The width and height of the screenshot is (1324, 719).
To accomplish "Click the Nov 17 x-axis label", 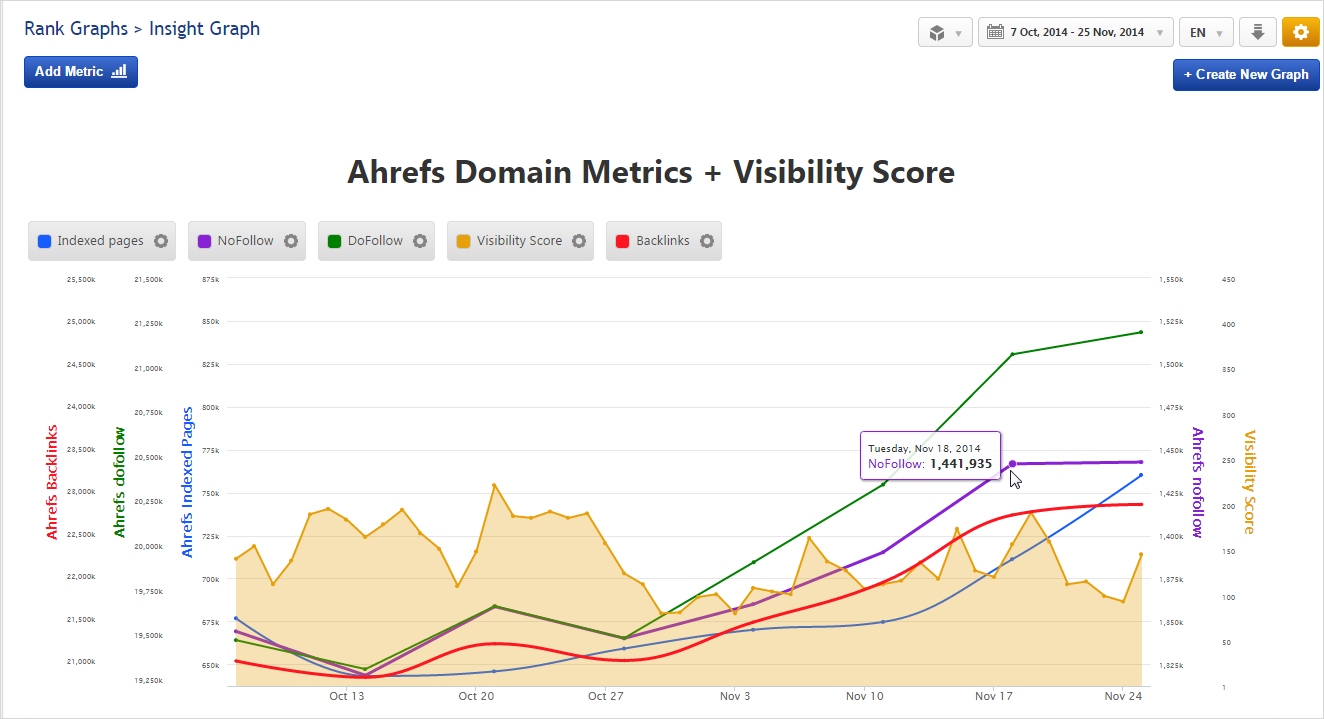I will [994, 696].
